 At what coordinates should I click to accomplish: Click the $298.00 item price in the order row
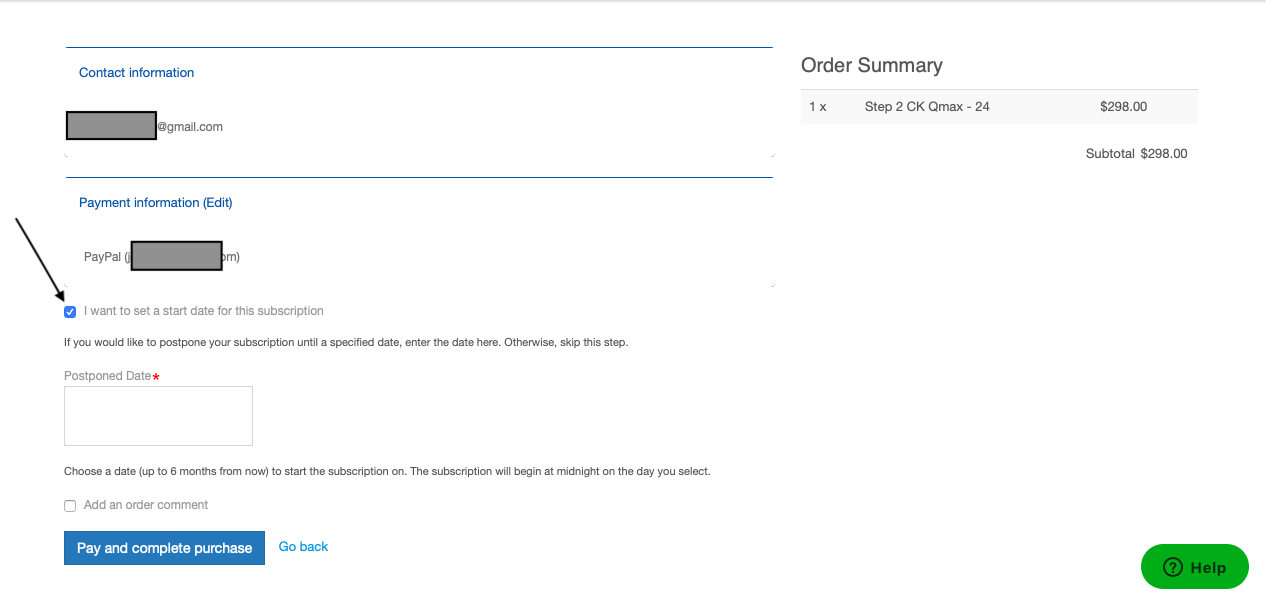coord(1123,107)
